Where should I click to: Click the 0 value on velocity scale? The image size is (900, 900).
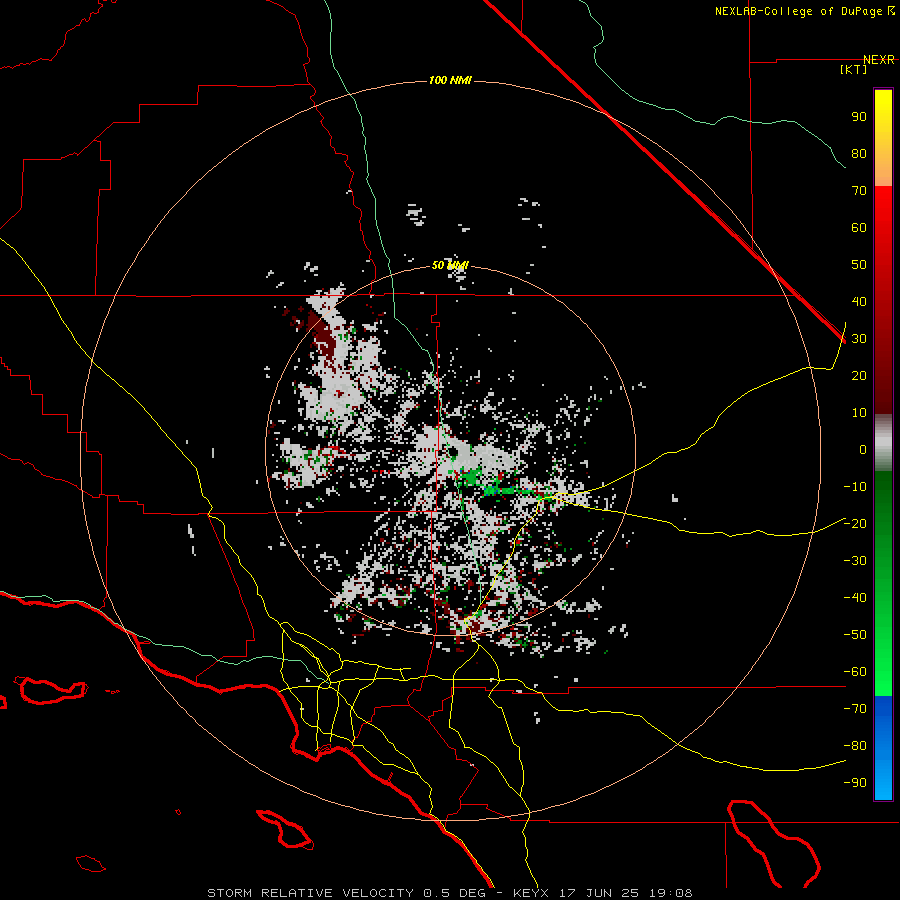(863, 450)
